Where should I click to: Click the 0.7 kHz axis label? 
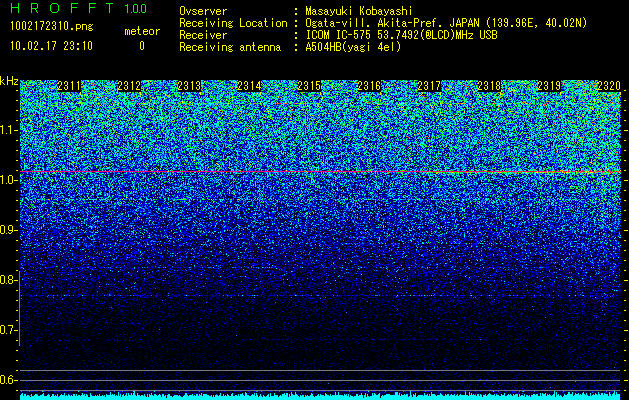(9, 330)
